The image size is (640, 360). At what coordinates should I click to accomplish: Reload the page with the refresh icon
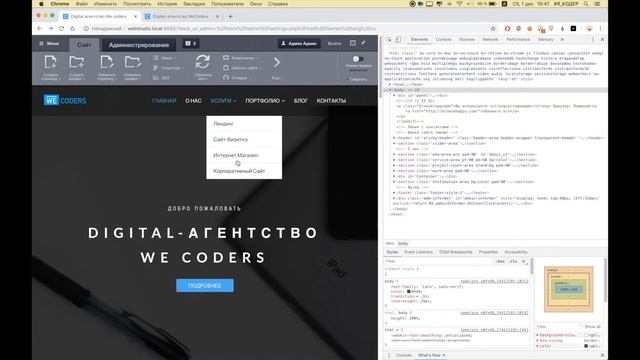pos(61,29)
